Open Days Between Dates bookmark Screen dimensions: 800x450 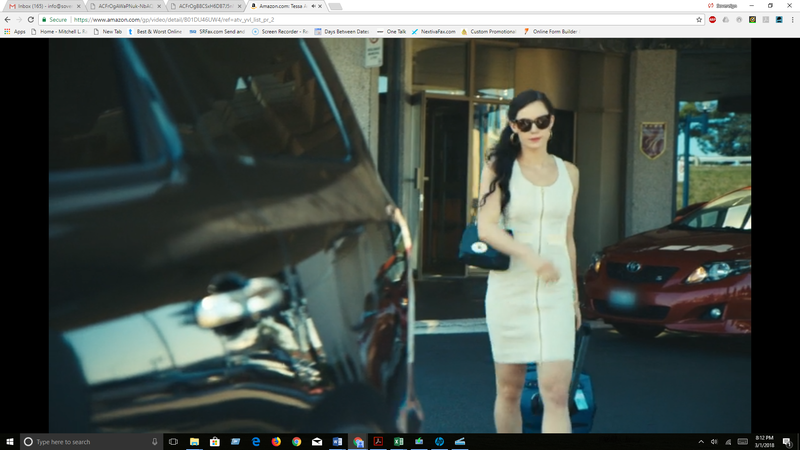pos(341,32)
